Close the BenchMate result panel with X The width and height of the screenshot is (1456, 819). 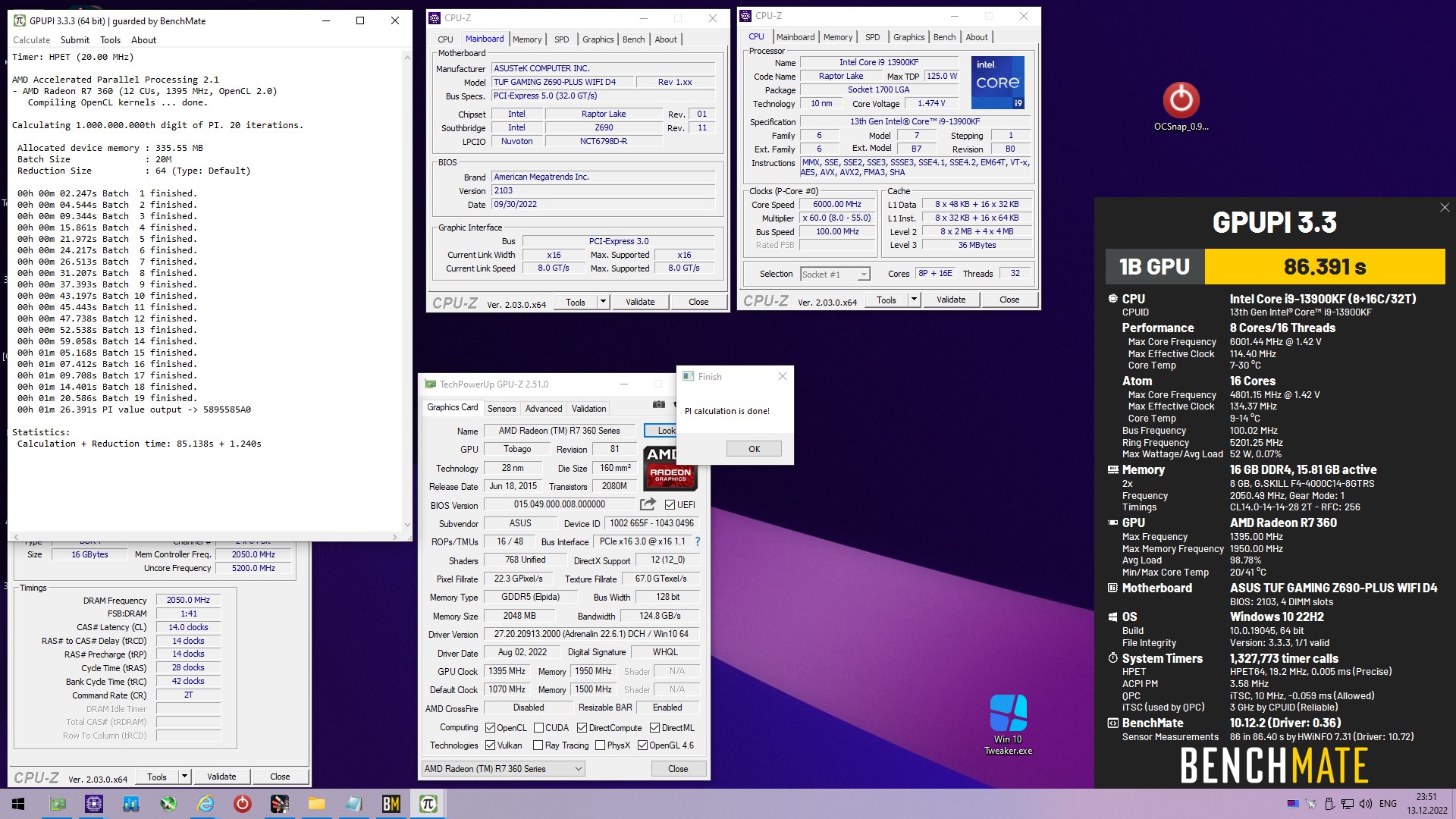click(x=1445, y=208)
